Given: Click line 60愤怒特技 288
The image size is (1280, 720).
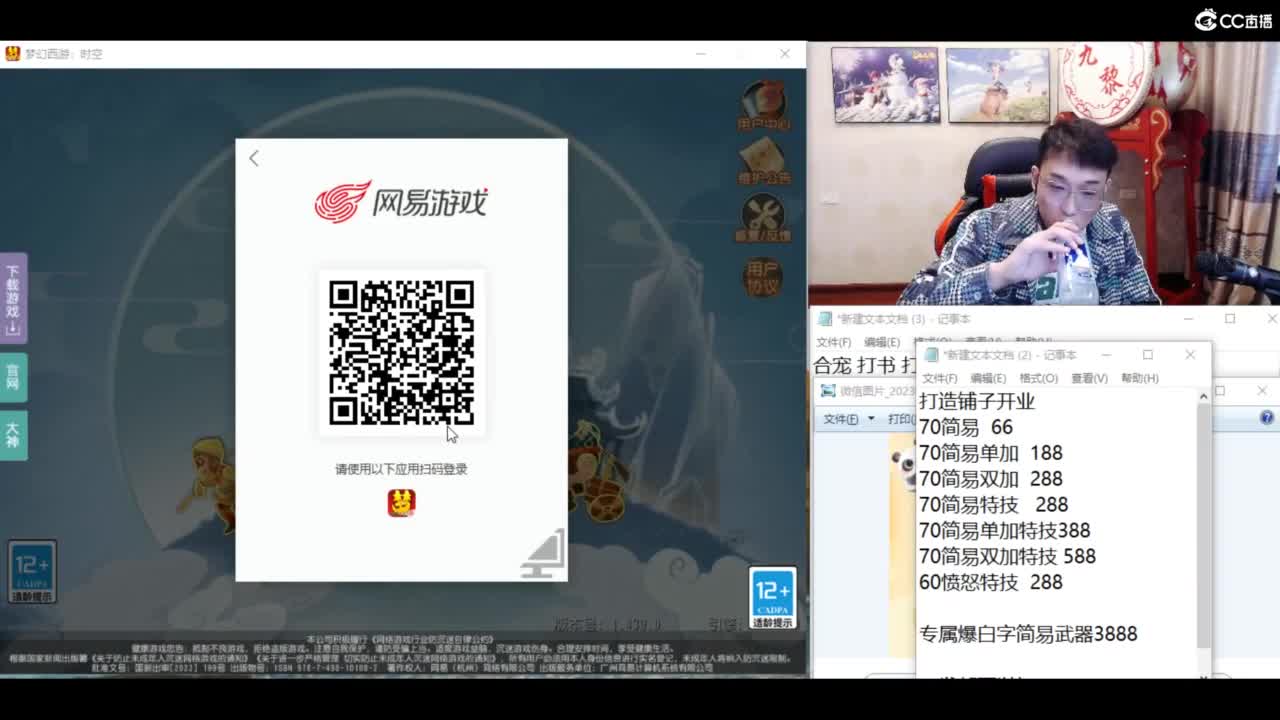Looking at the screenshot, I should click(x=991, y=582).
